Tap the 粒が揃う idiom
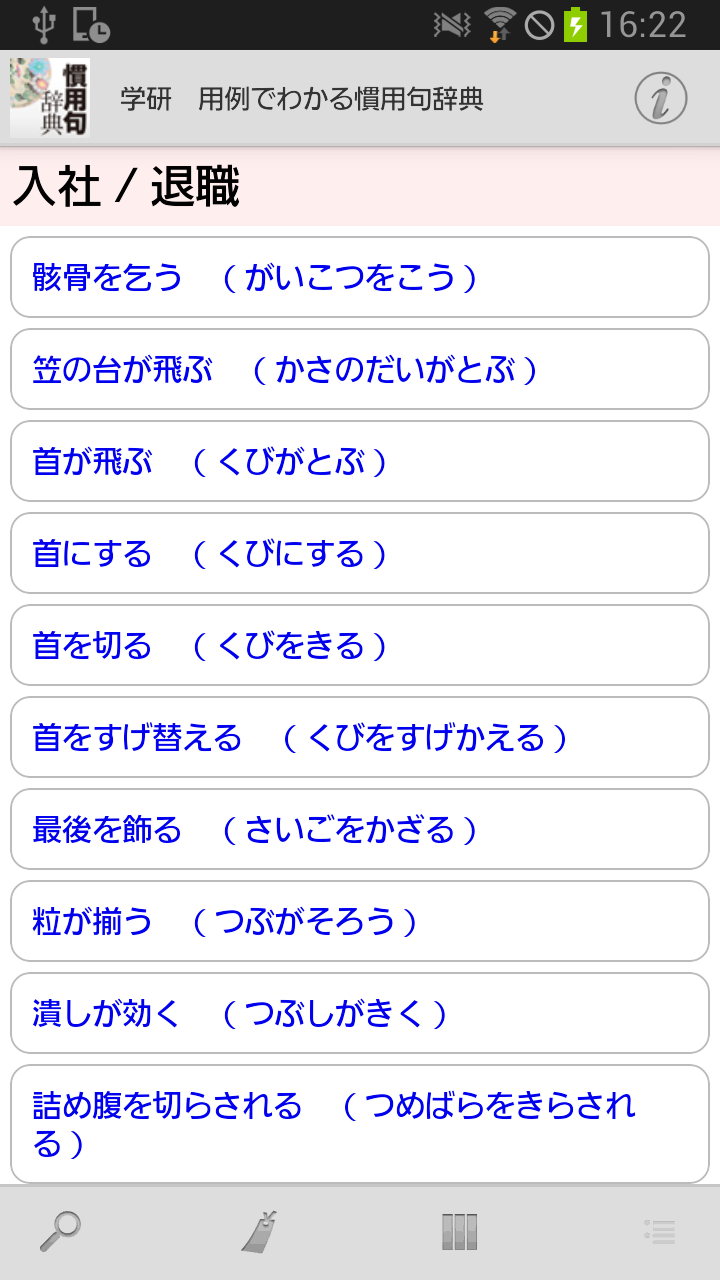Viewport: 720px width, 1280px height. [360, 921]
